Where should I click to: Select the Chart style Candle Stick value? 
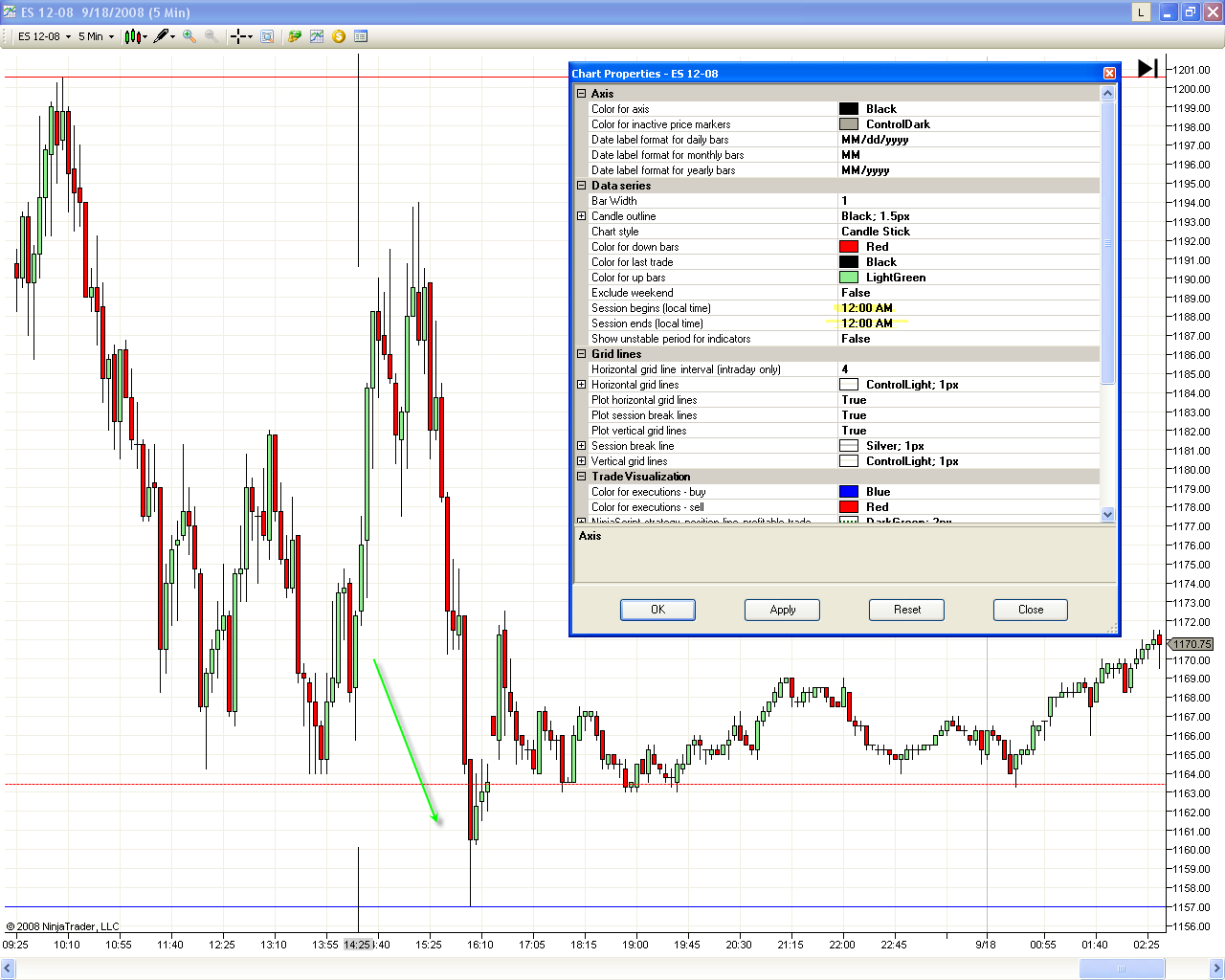point(969,232)
